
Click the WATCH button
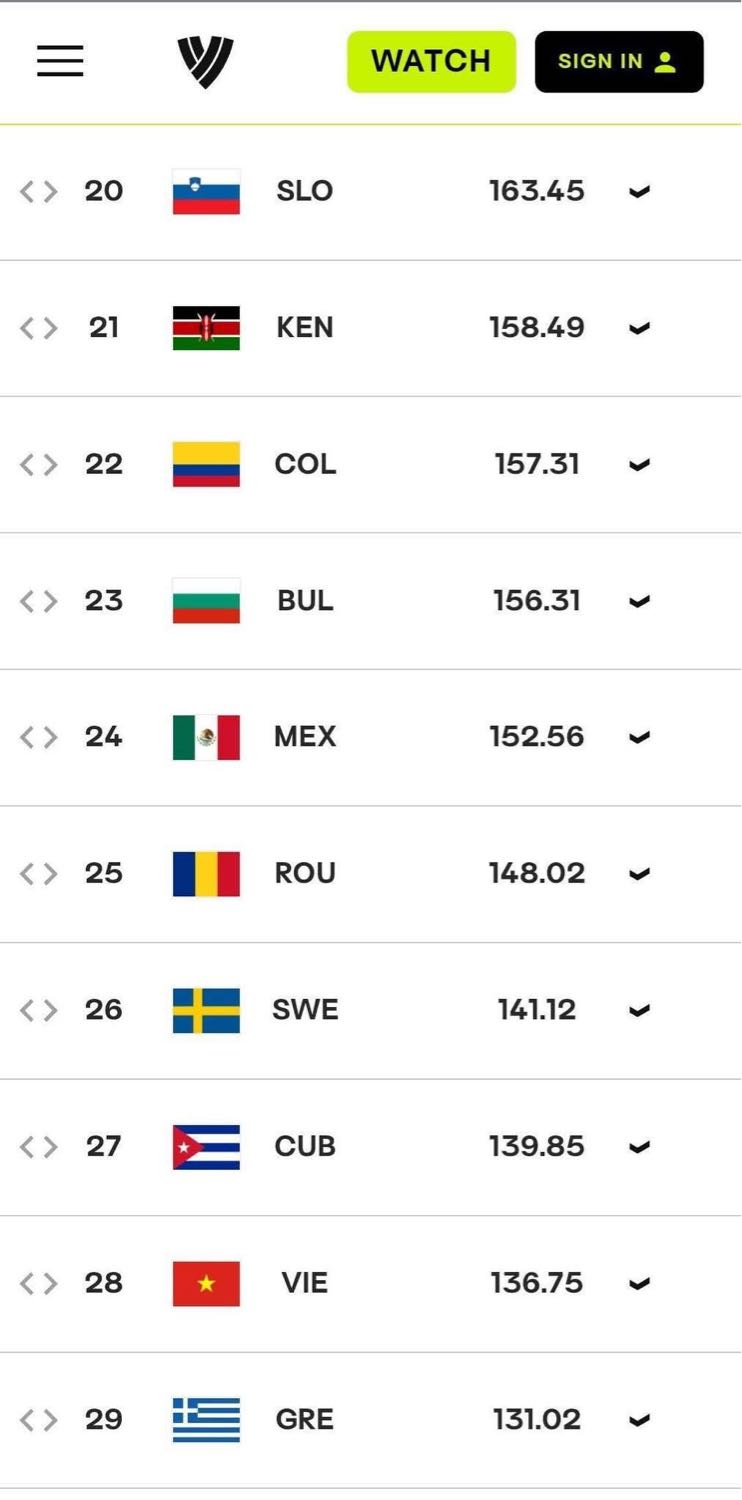tap(431, 61)
